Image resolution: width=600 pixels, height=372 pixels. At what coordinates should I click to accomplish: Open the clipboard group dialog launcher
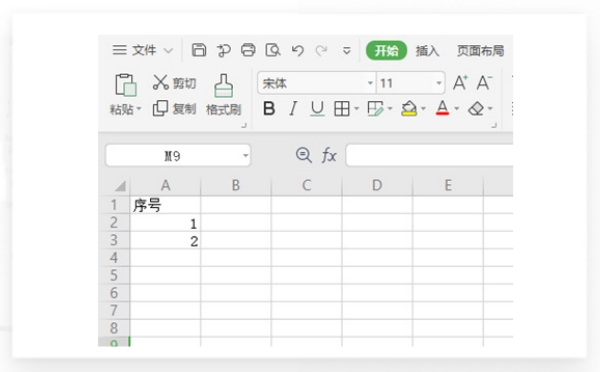[x=244, y=125]
